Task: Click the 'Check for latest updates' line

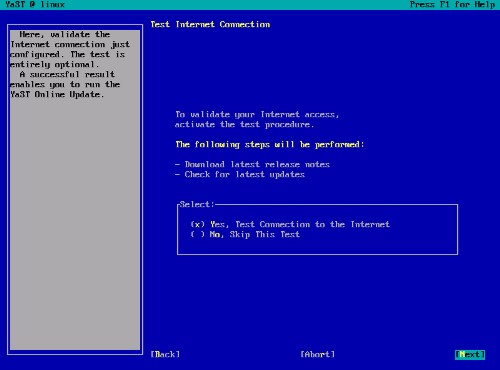Action: pyautogui.click(x=240, y=174)
